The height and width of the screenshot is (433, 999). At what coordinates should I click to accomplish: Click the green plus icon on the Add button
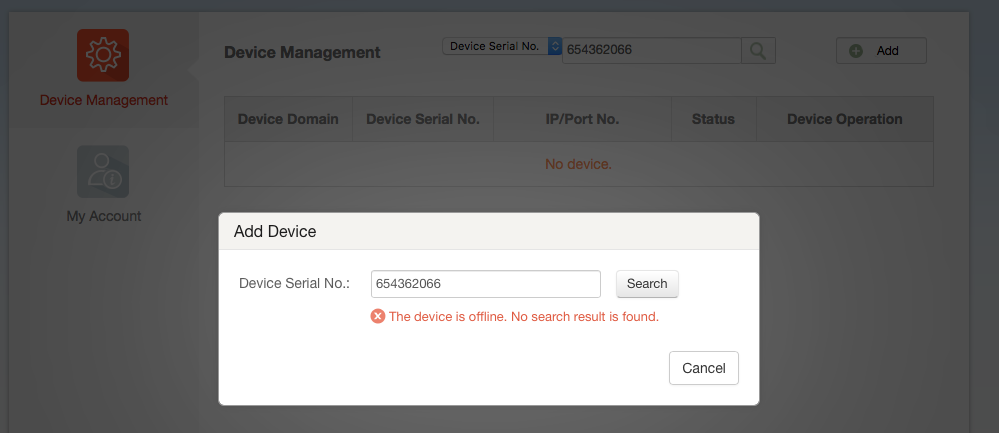click(856, 51)
